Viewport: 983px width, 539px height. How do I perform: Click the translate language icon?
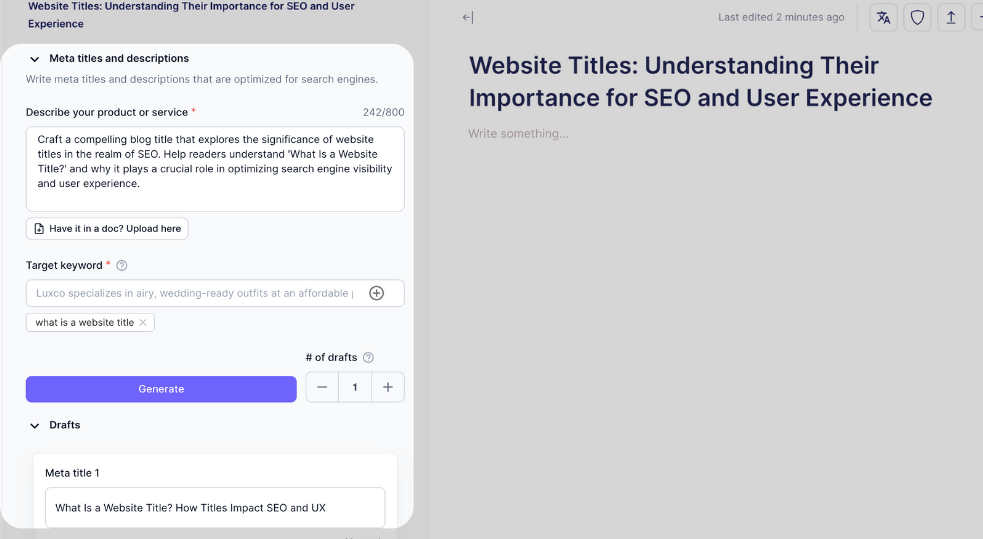[883, 17]
